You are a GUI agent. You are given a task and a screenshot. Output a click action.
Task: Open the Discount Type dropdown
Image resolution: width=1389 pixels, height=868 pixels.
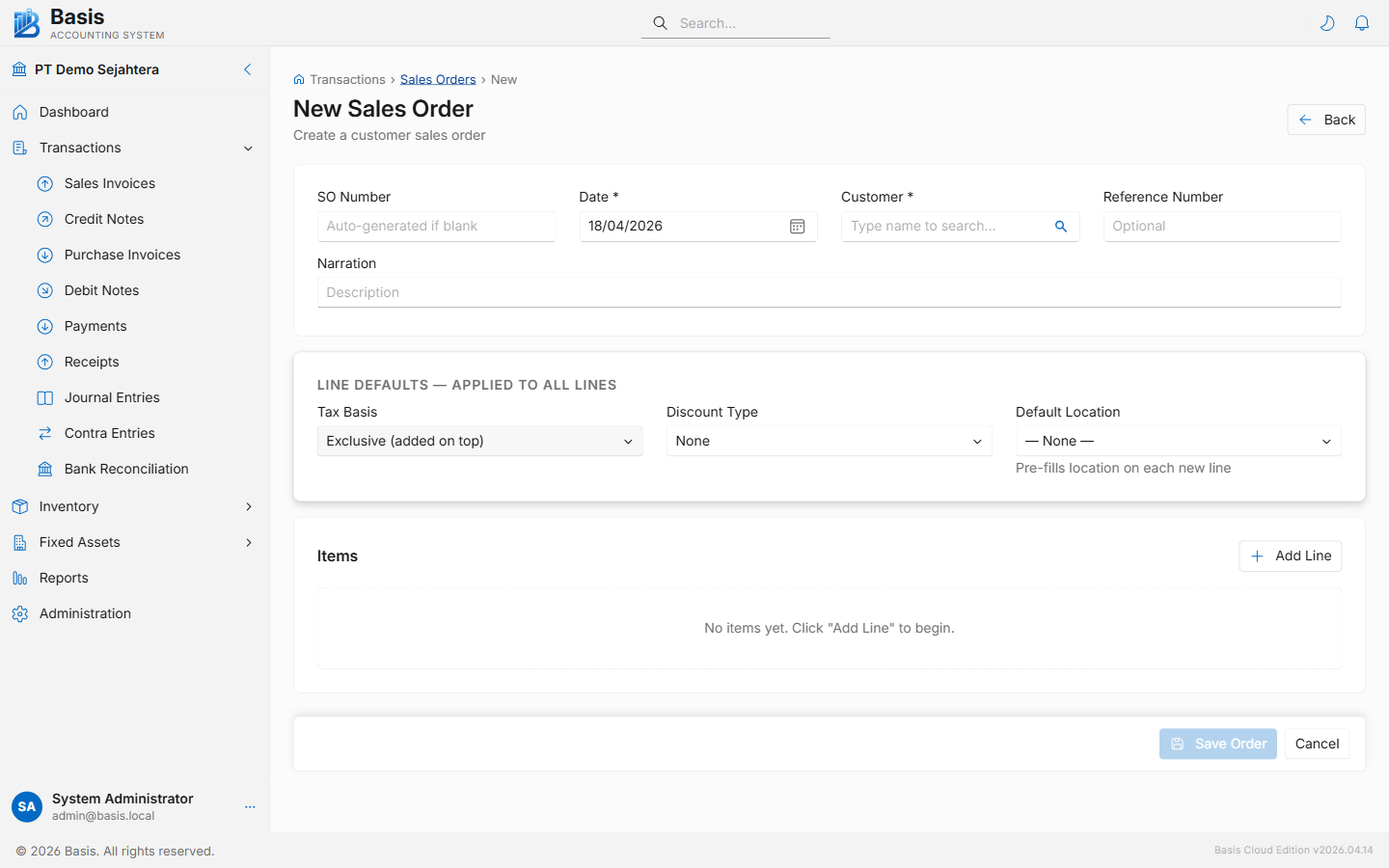click(828, 441)
